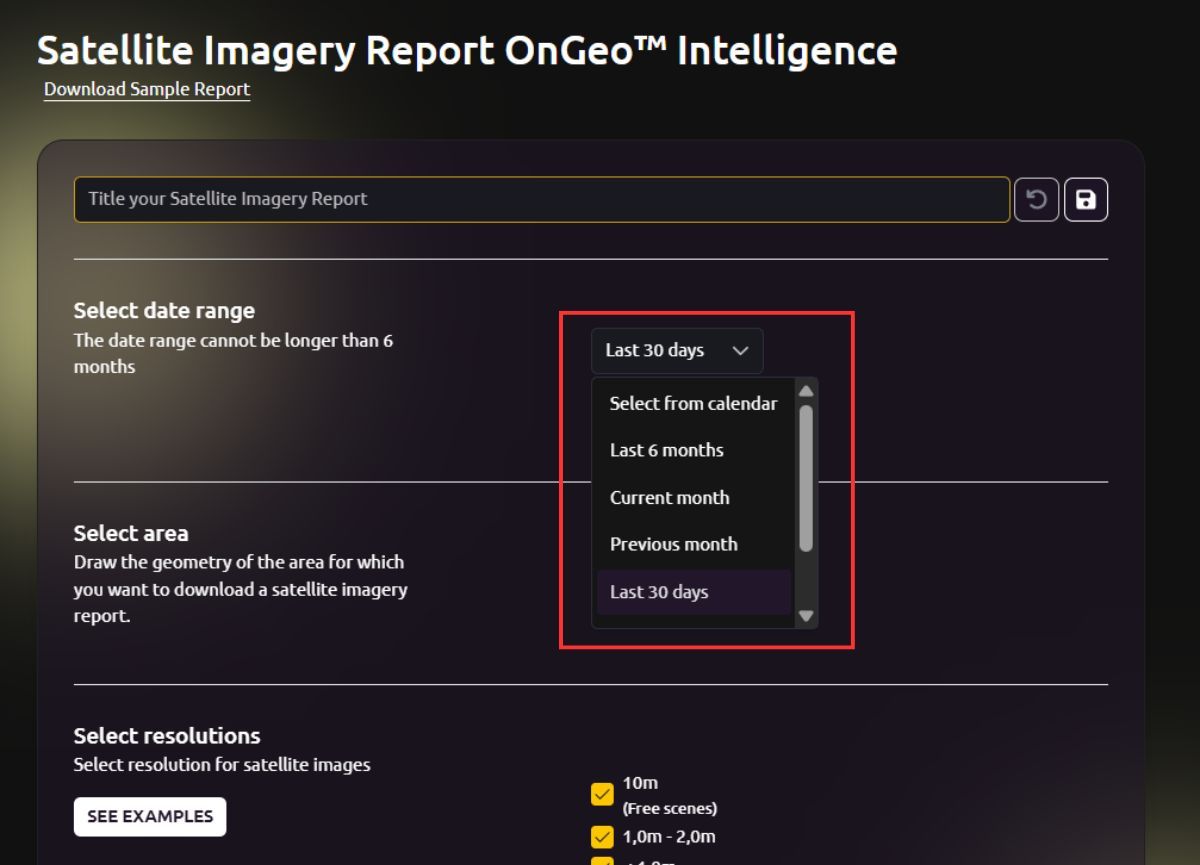Pick Last 6 months option
Image resolution: width=1200 pixels, height=865 pixels.
click(x=694, y=450)
